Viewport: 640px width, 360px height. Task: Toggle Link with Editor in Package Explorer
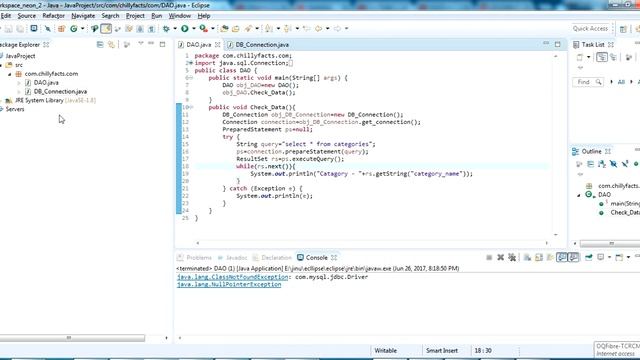tap(111, 44)
